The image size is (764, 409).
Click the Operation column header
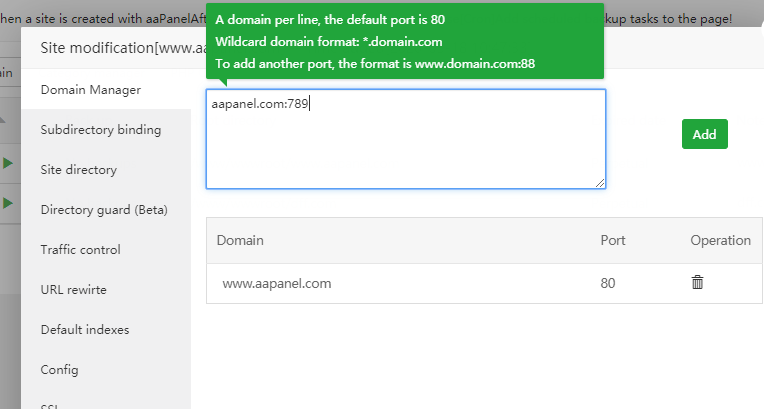(x=720, y=241)
